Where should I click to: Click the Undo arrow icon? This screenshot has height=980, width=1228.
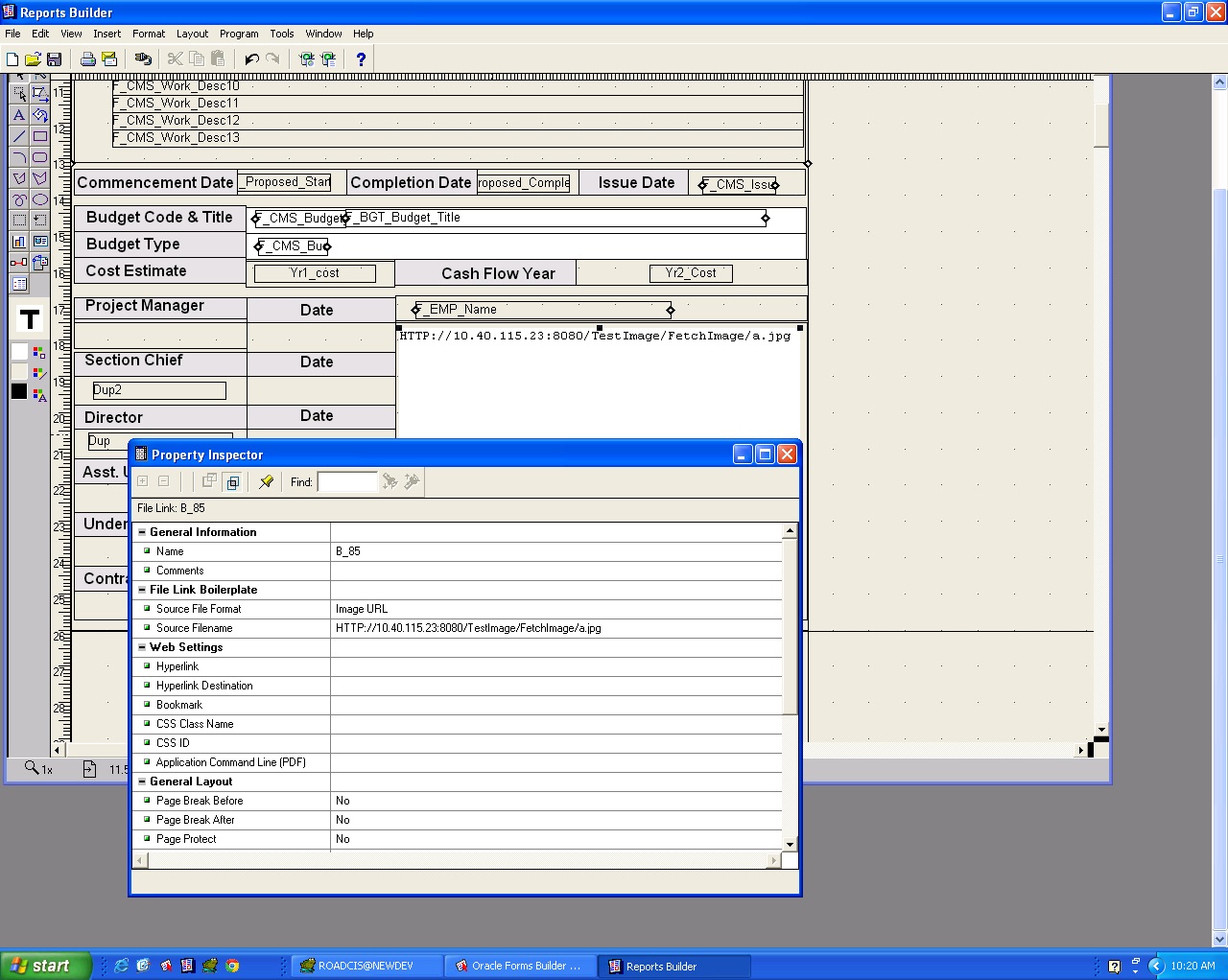(251, 59)
